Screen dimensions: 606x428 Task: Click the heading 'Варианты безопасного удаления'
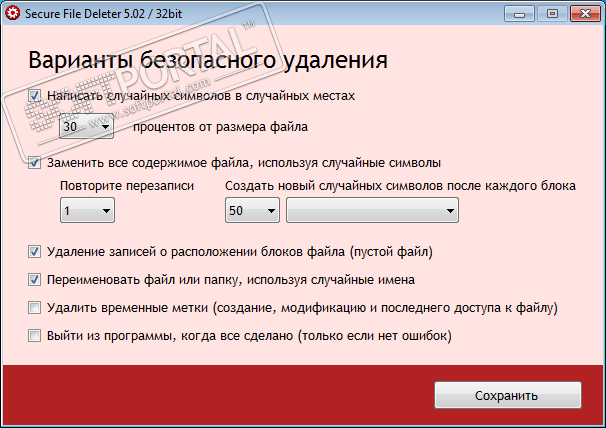(x=208, y=60)
